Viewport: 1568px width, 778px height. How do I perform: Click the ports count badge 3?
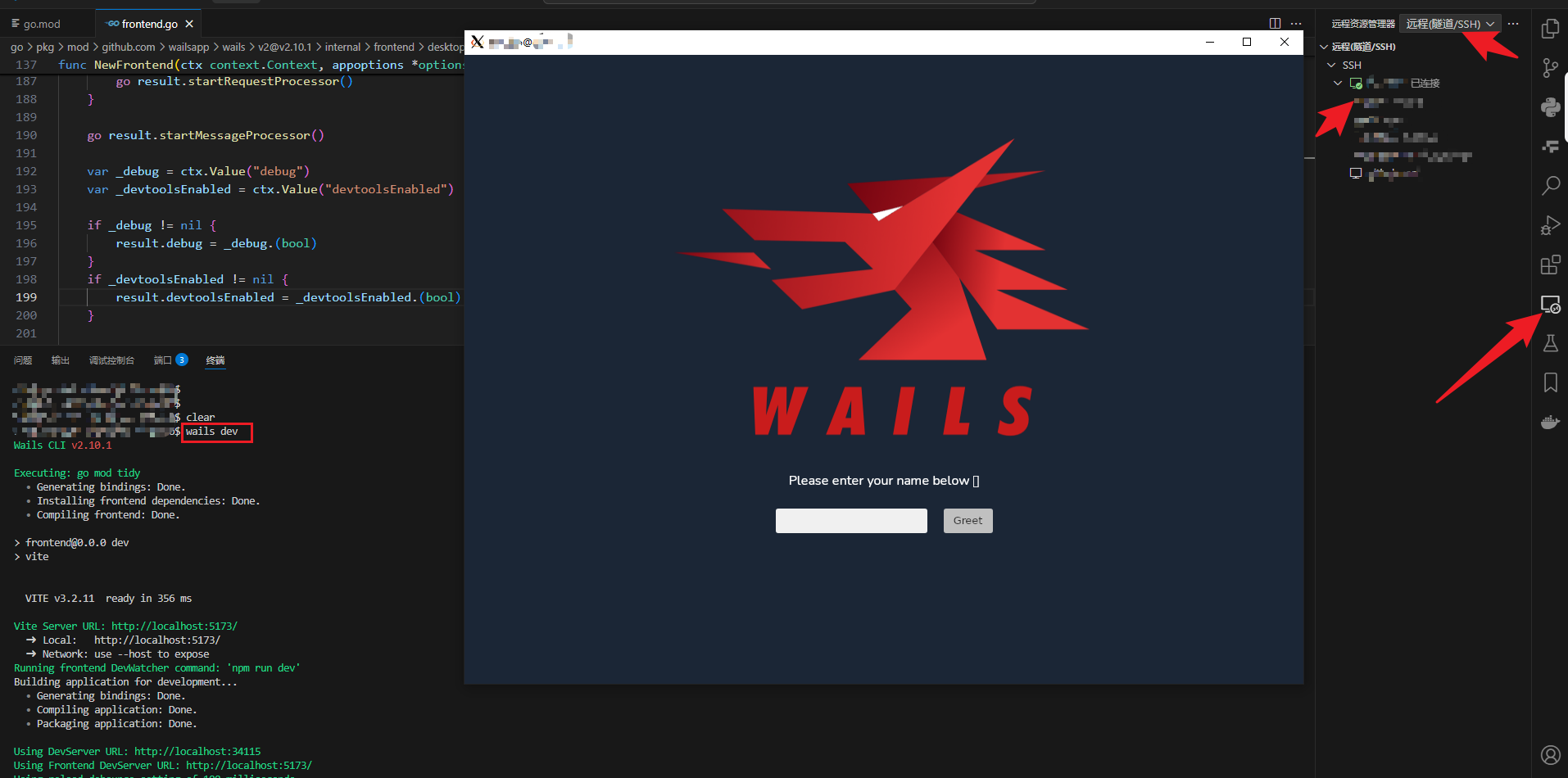click(x=182, y=360)
